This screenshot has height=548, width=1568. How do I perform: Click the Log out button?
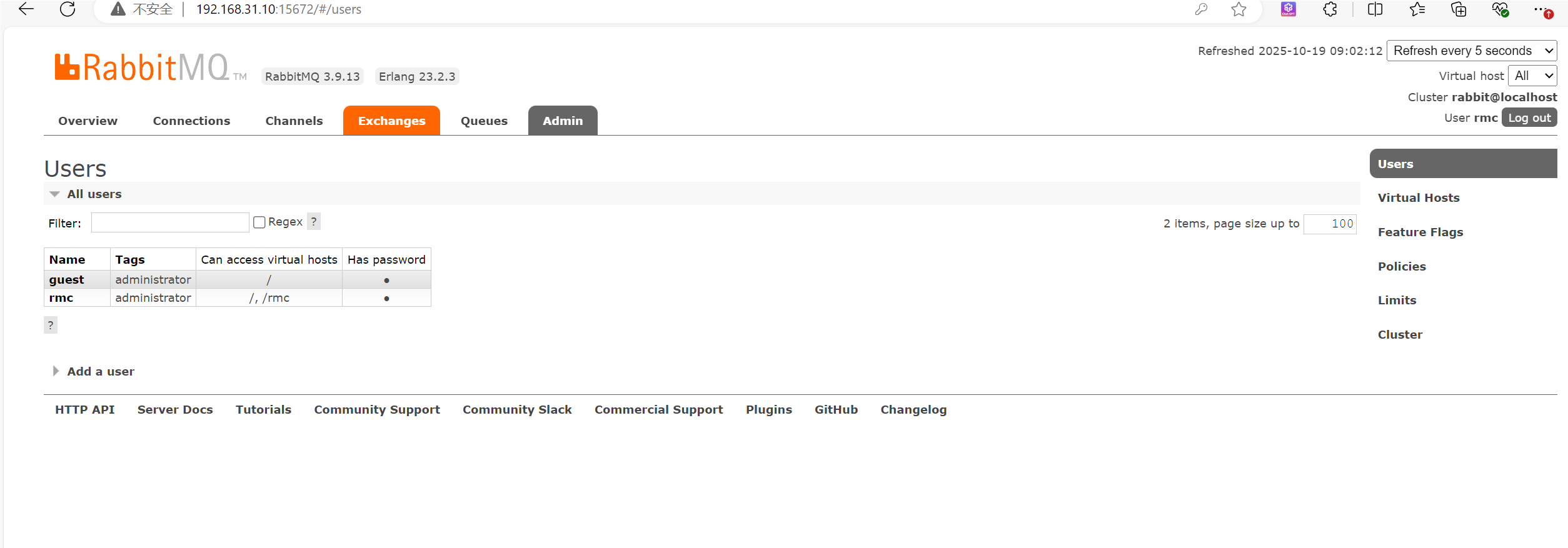click(1529, 118)
